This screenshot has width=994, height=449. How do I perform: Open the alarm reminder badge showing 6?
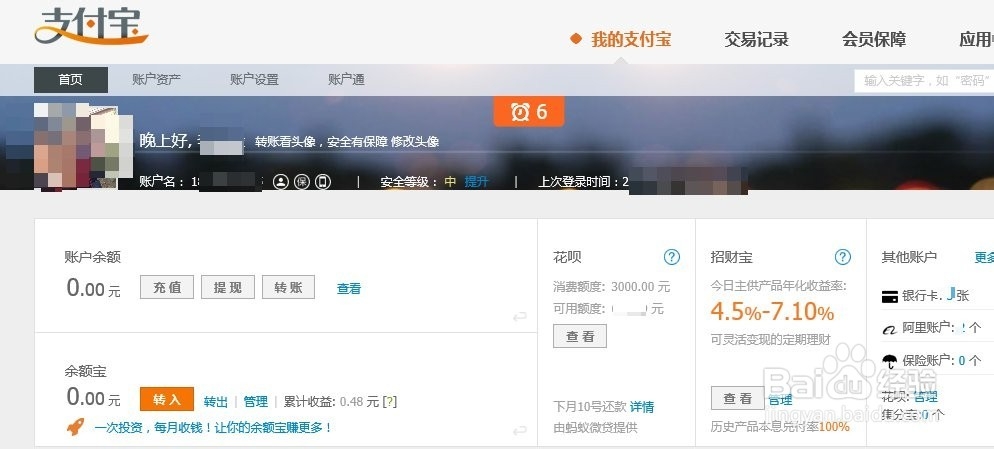point(529,112)
